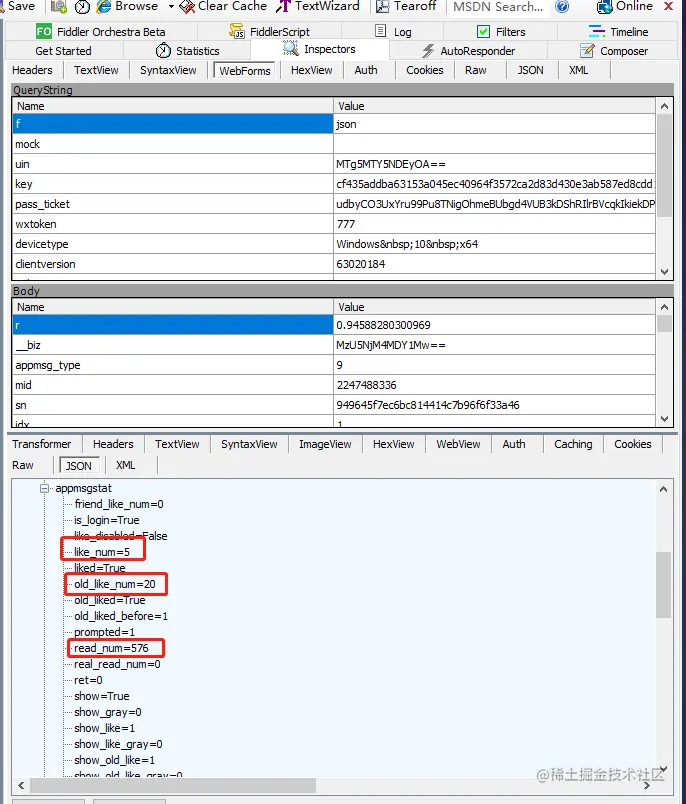This screenshot has width=686, height=804.
Task: Open response Caching tab
Action: point(573,444)
